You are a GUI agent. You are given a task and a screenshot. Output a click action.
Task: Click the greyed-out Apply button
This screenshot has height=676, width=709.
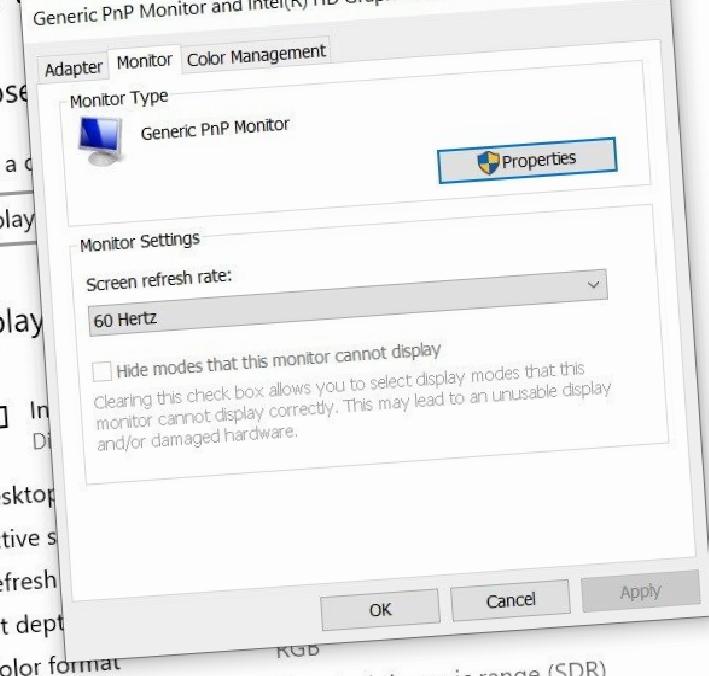click(640, 591)
